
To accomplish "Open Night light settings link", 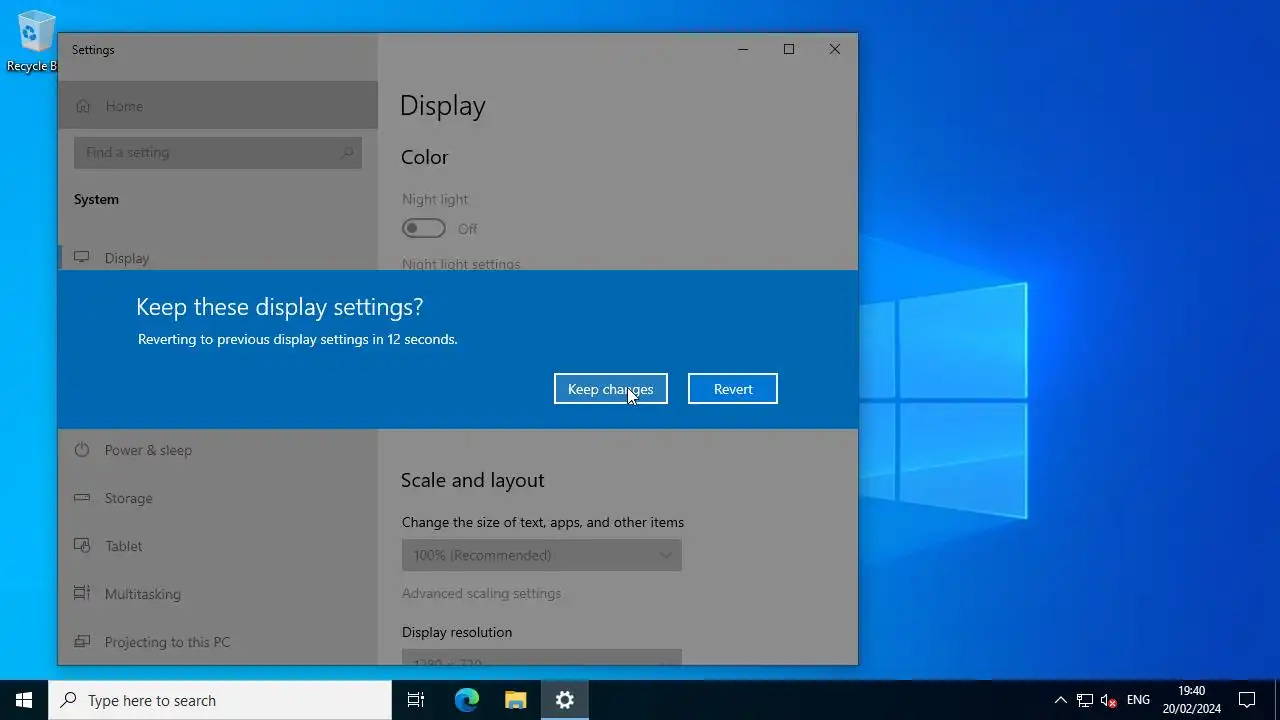I will (461, 264).
